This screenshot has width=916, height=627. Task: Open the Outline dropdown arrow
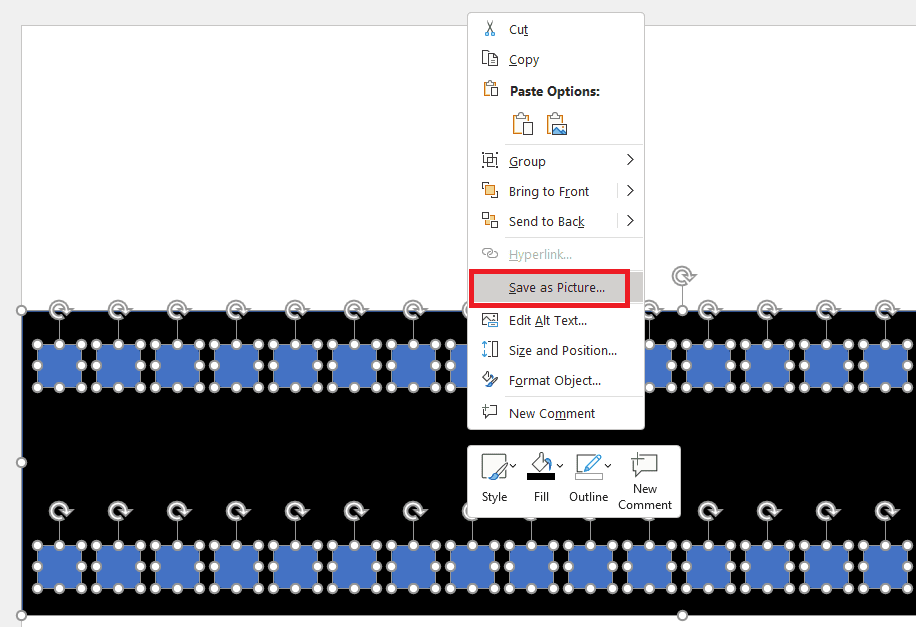click(608, 466)
